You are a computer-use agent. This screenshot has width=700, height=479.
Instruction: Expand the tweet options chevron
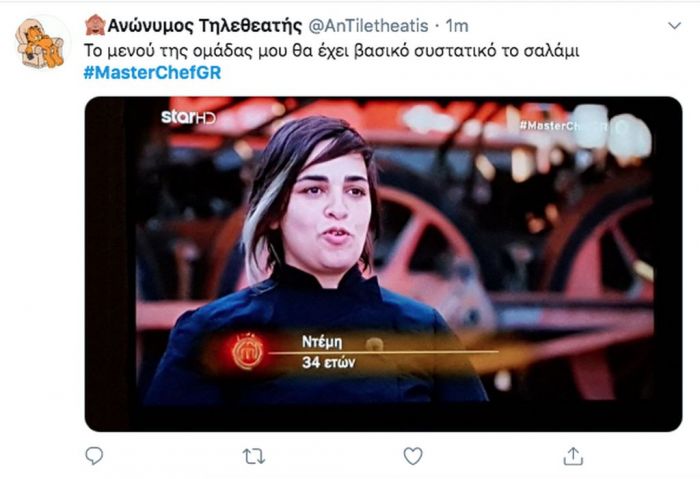click(674, 26)
